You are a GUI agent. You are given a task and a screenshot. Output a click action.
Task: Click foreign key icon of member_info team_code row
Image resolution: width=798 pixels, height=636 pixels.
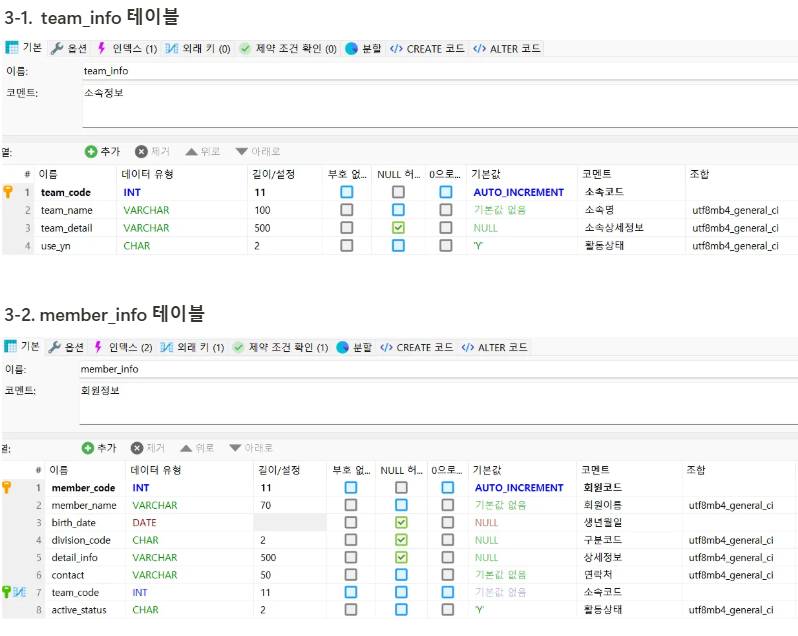coord(19,592)
